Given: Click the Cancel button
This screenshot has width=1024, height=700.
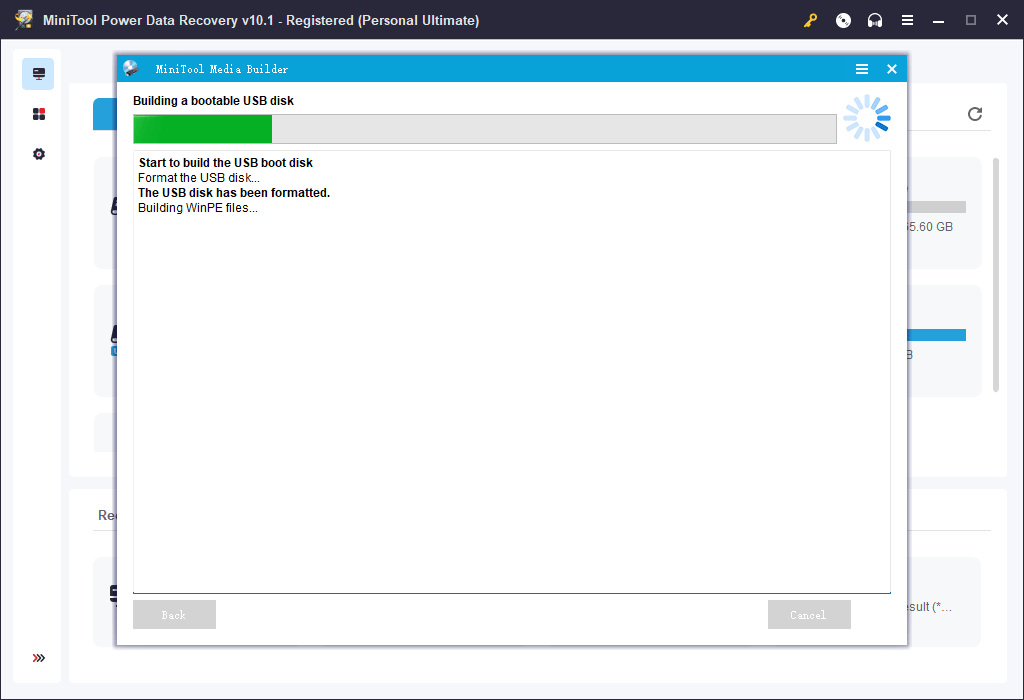Looking at the screenshot, I should [809, 614].
